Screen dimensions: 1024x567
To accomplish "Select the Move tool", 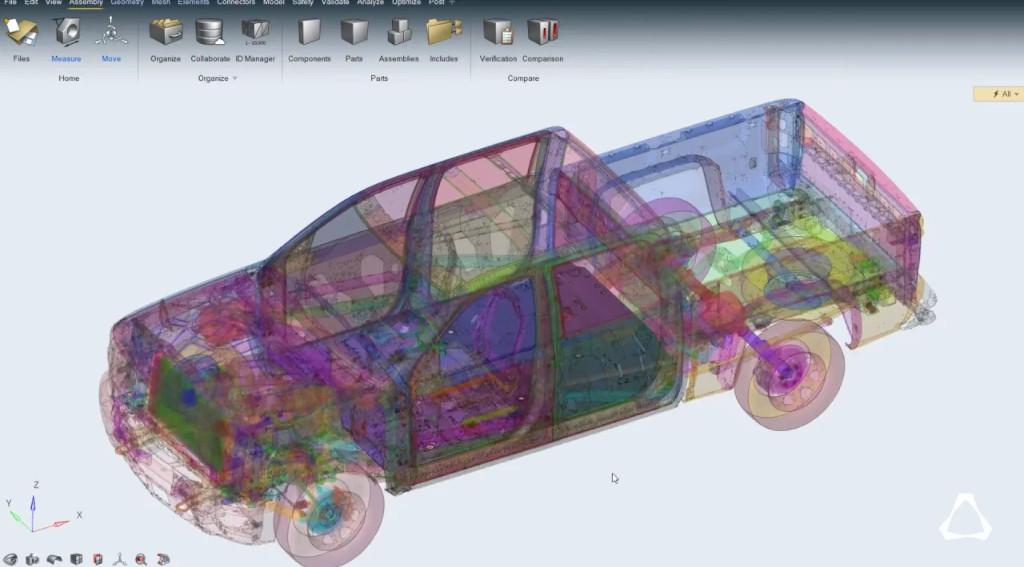I will coord(111,36).
